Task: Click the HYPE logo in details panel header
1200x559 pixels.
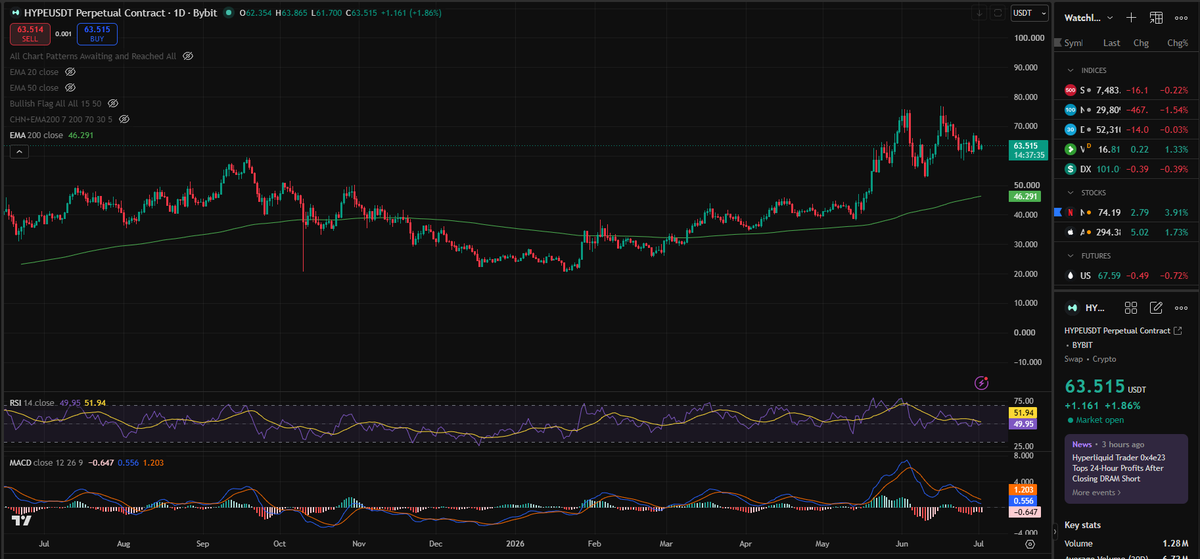Action: tap(1073, 308)
